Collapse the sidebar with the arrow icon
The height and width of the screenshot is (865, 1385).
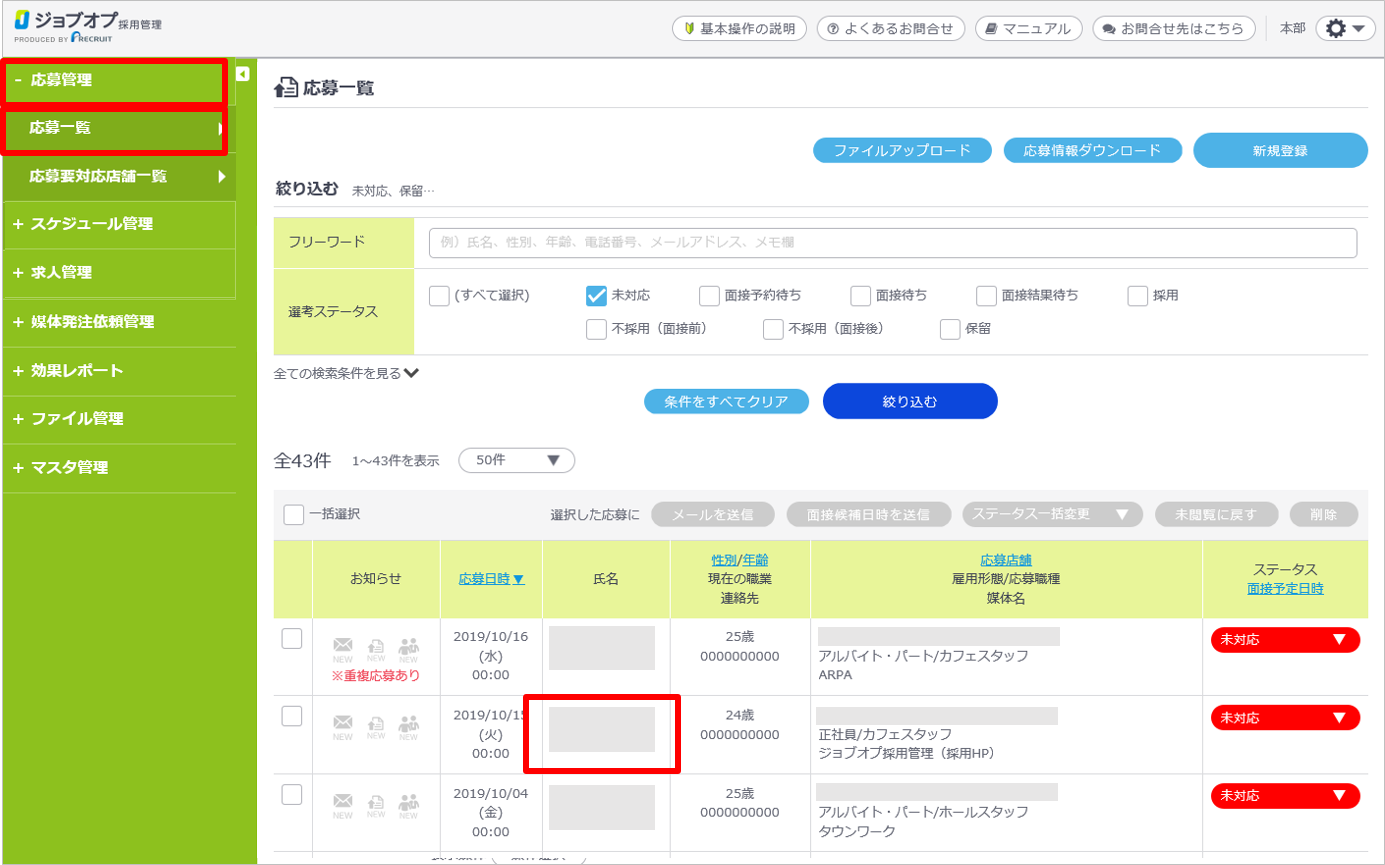pyautogui.click(x=242, y=74)
